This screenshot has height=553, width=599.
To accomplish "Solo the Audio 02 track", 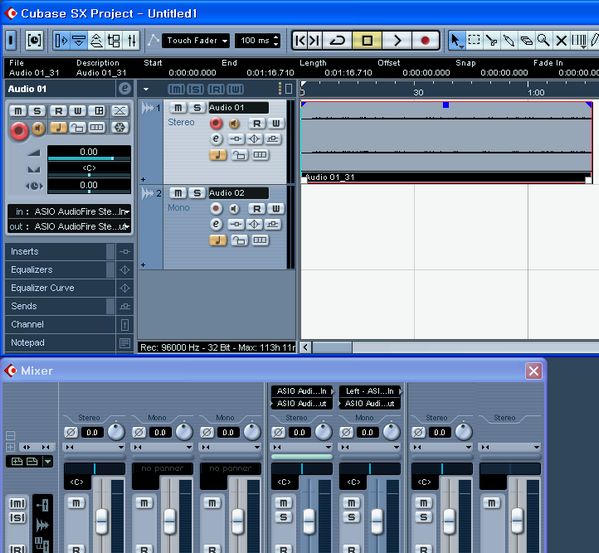I will point(197,193).
